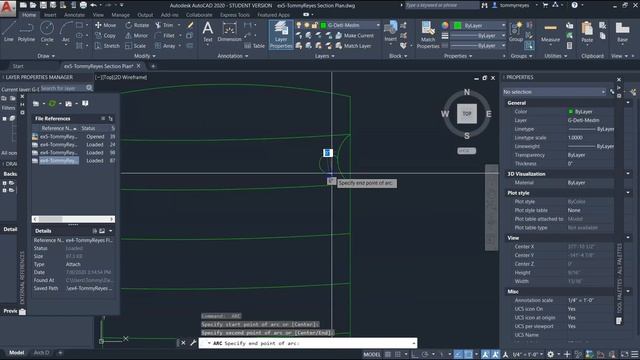The height and width of the screenshot is (360, 640).
Task: Open the layer name dropdown G-Detl-Medm
Action: [350, 25]
